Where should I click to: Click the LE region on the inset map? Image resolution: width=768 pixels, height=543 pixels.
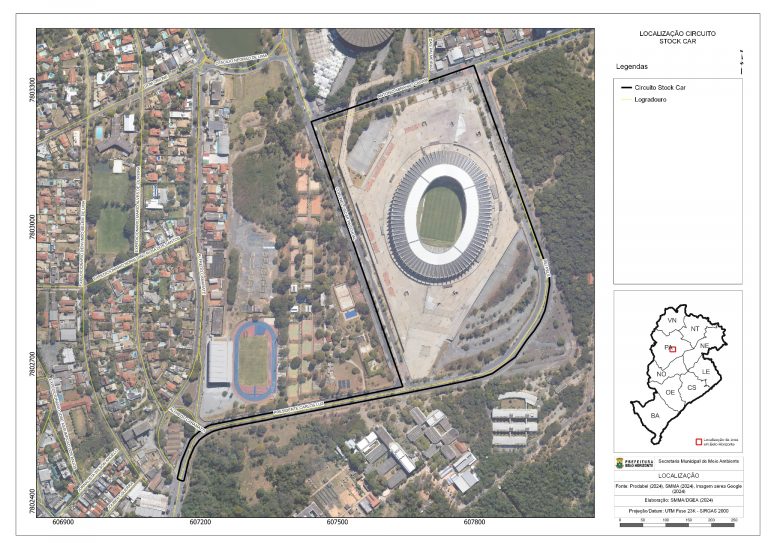pos(705,372)
